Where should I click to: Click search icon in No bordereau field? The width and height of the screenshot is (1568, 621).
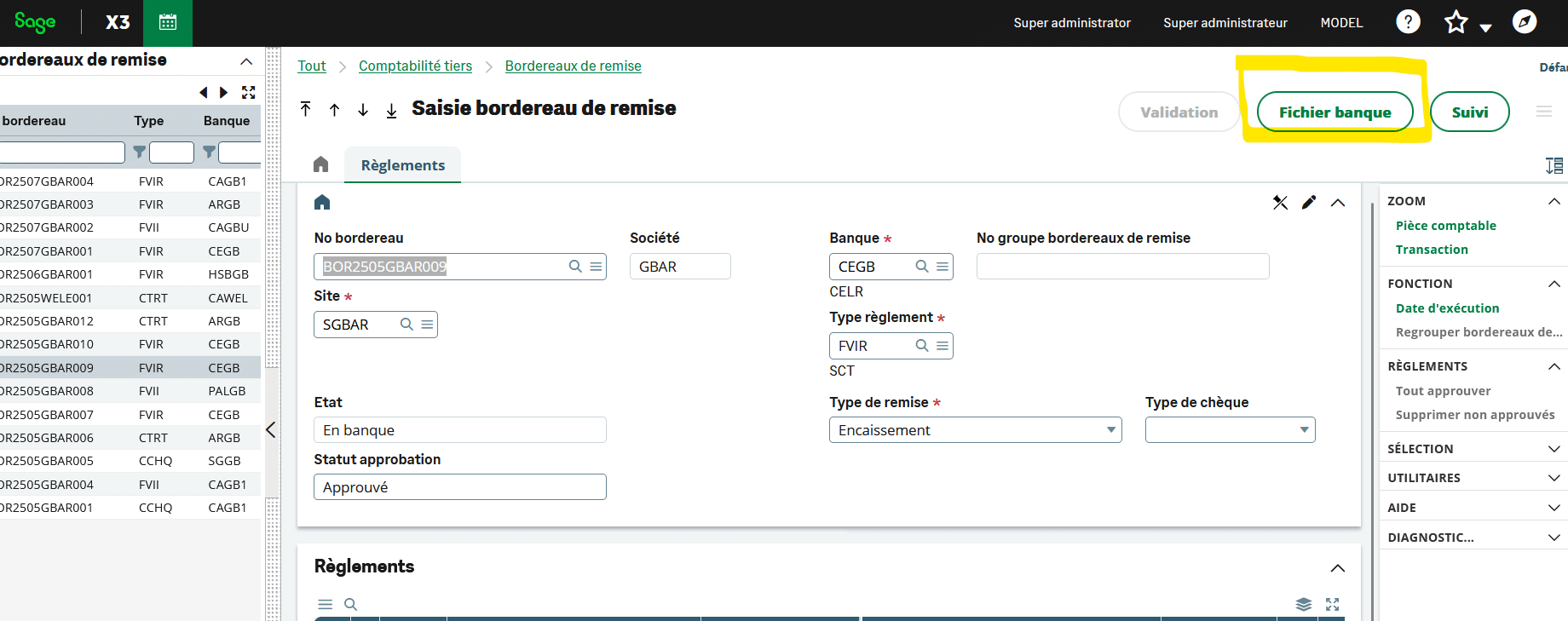coord(575,267)
